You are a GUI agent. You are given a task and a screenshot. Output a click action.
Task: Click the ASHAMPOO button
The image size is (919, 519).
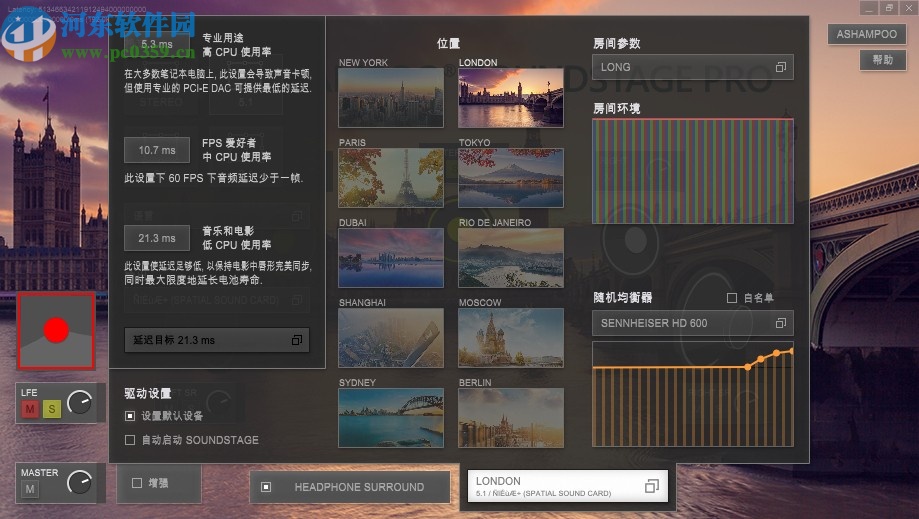tap(866, 34)
